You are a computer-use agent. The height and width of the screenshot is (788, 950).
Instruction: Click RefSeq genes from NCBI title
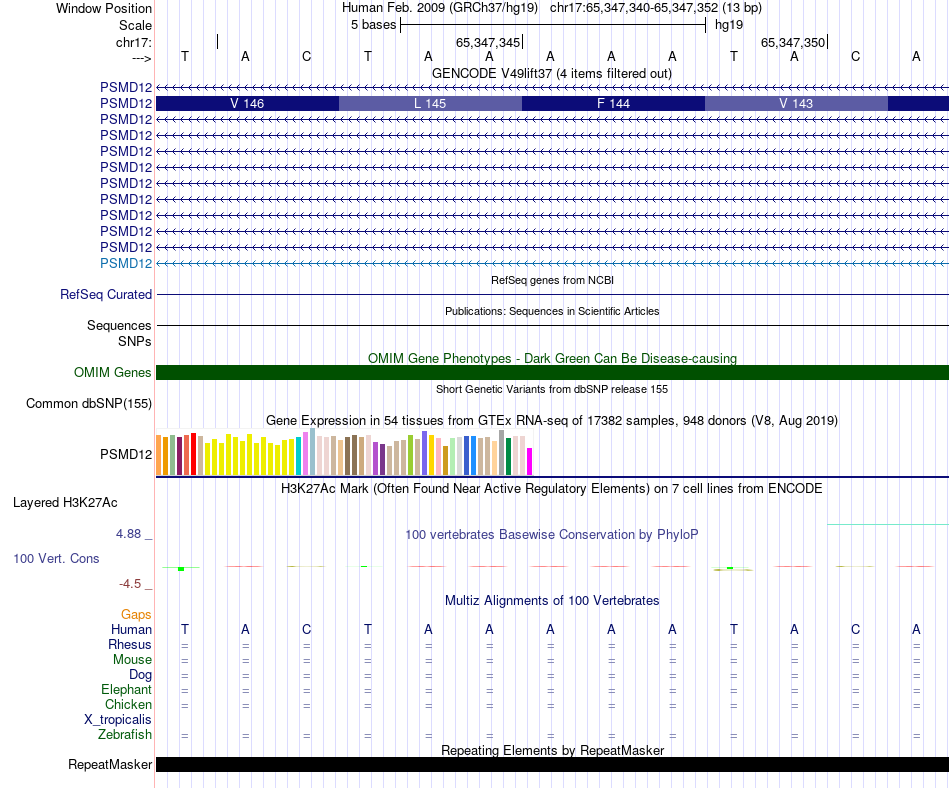tap(553, 280)
